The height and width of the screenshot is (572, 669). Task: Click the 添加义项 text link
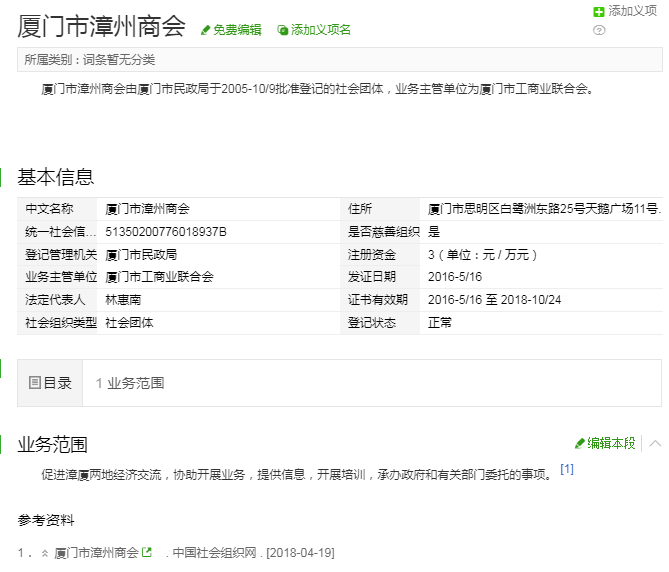[x=632, y=11]
